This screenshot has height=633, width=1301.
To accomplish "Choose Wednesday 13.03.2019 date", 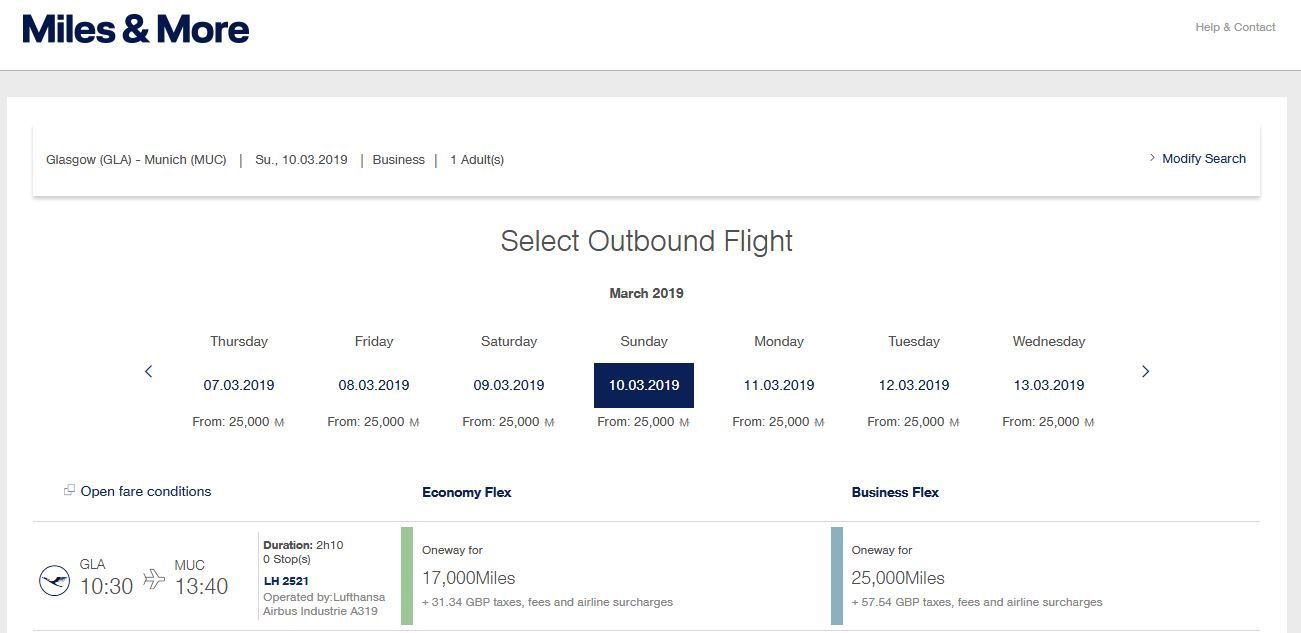I will (x=1049, y=385).
